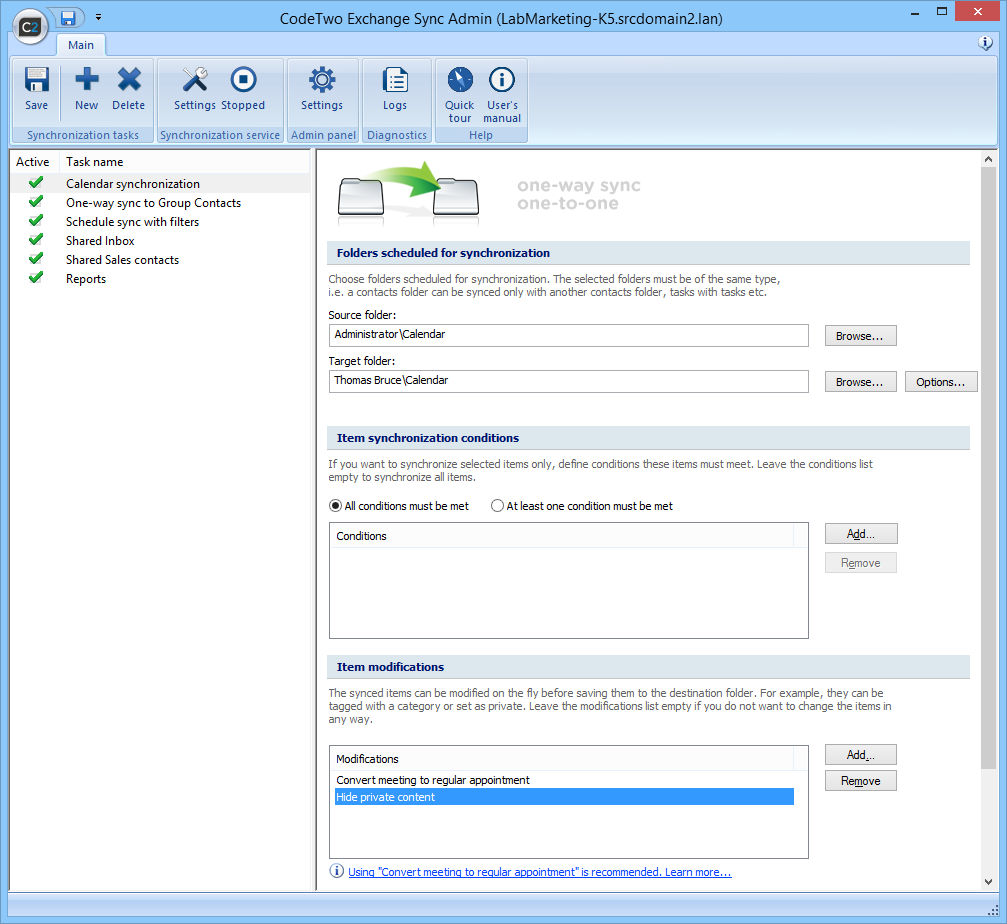Toggle active checkmark for Calendar synchronization
This screenshot has width=1007, height=924.
36,183
